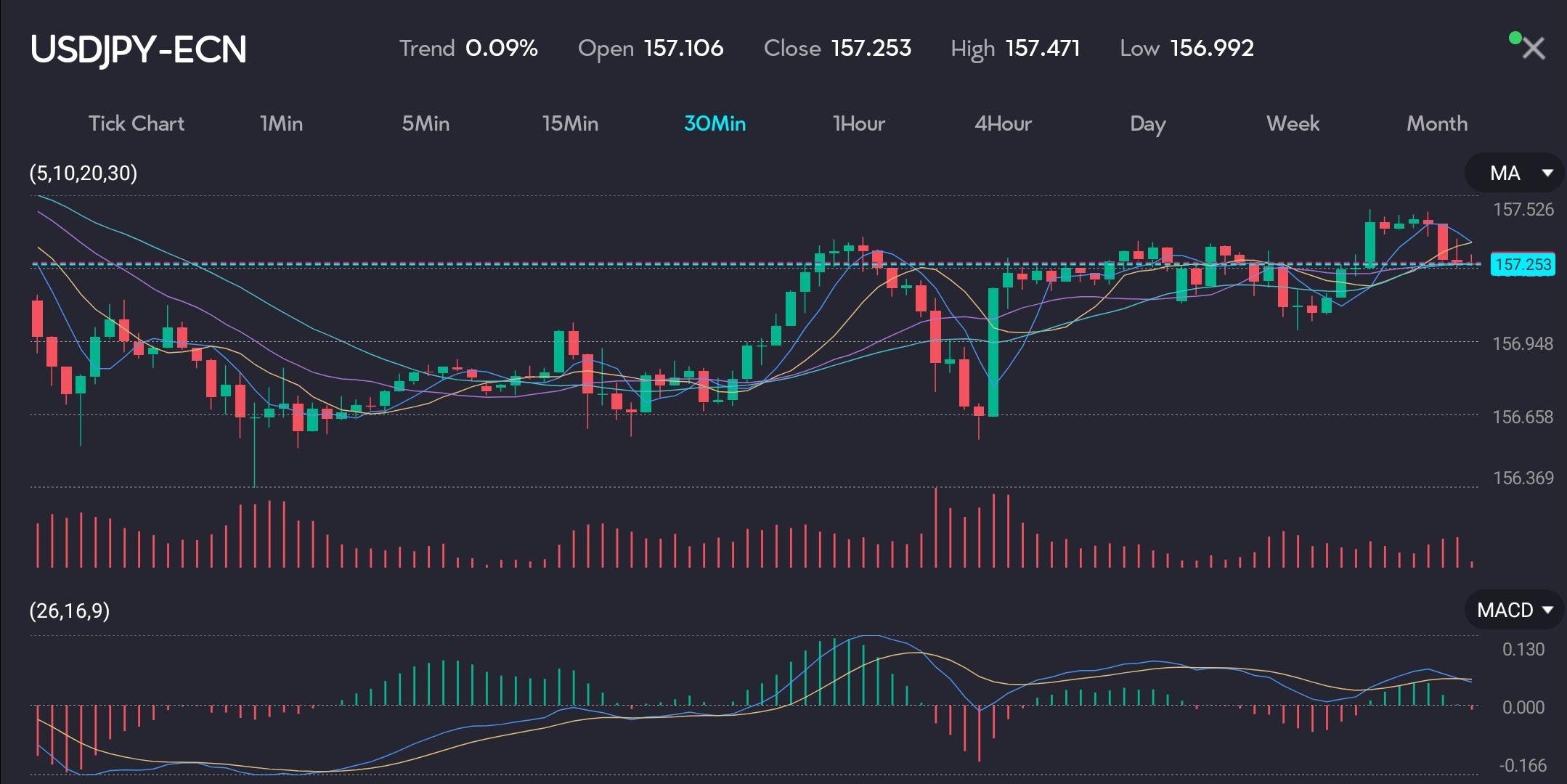Switch to Tick Chart tab
Viewport: 1567px width, 784px height.
click(x=137, y=123)
